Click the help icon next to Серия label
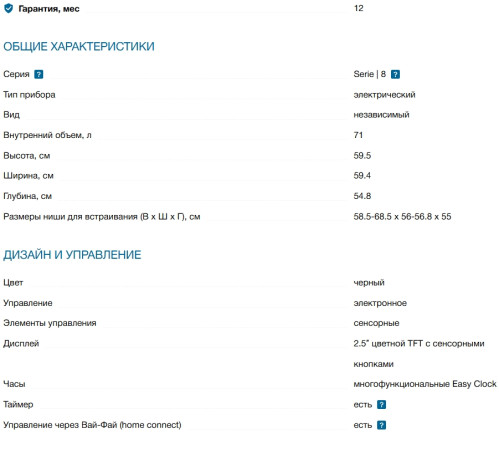The image size is (499, 450). pos(39,74)
